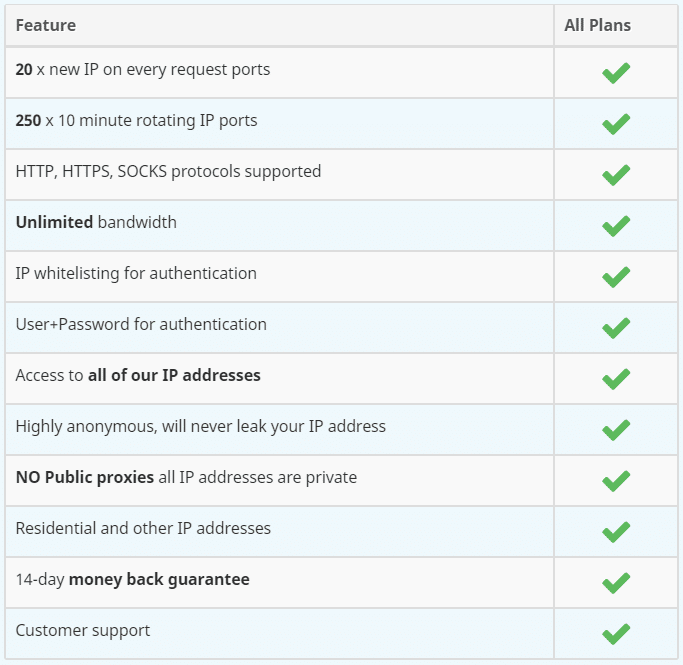Click checkmark for Access to all IP addresses
Viewport: 683px width, 665px height.
point(616,378)
